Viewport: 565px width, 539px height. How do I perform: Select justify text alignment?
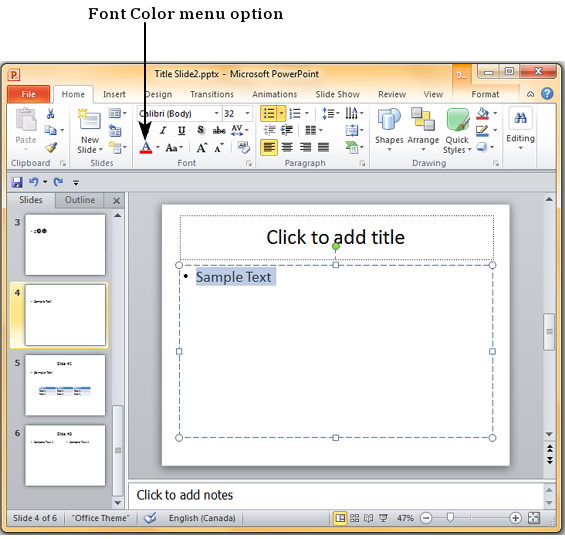324,147
